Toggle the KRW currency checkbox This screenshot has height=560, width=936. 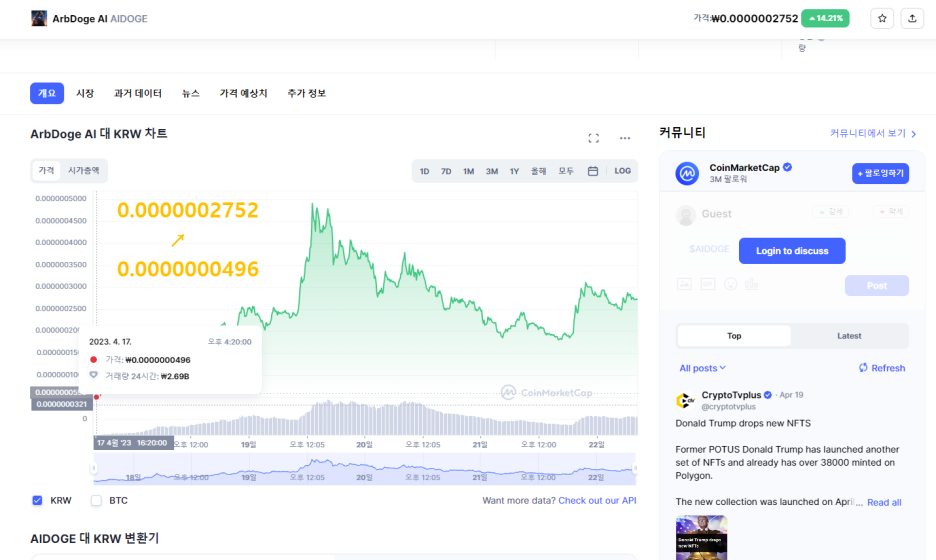[x=37, y=500]
